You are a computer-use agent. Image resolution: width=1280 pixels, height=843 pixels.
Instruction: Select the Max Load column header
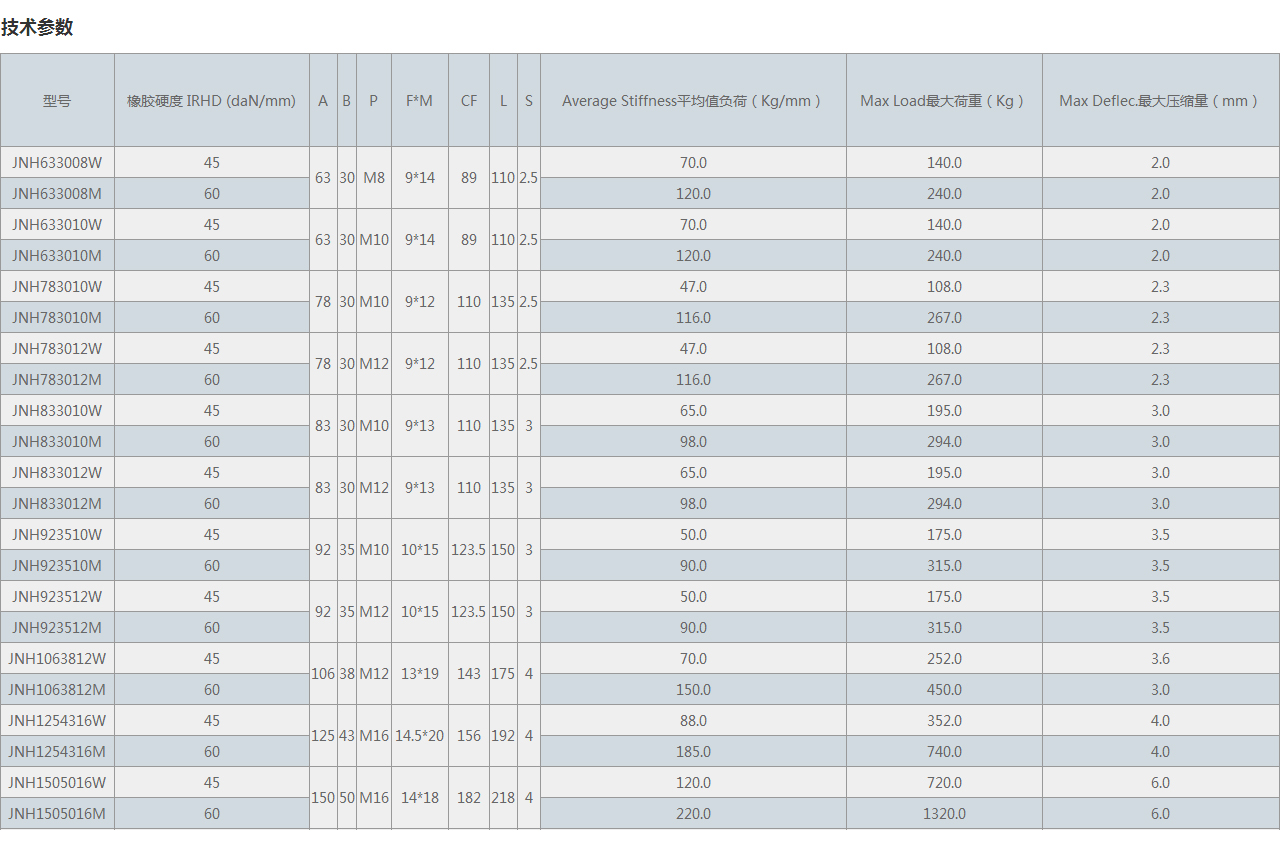point(943,101)
